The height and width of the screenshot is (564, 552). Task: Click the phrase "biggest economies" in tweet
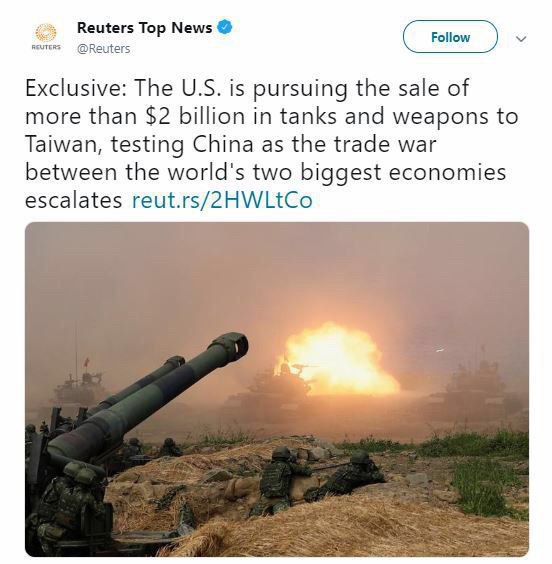403,173
